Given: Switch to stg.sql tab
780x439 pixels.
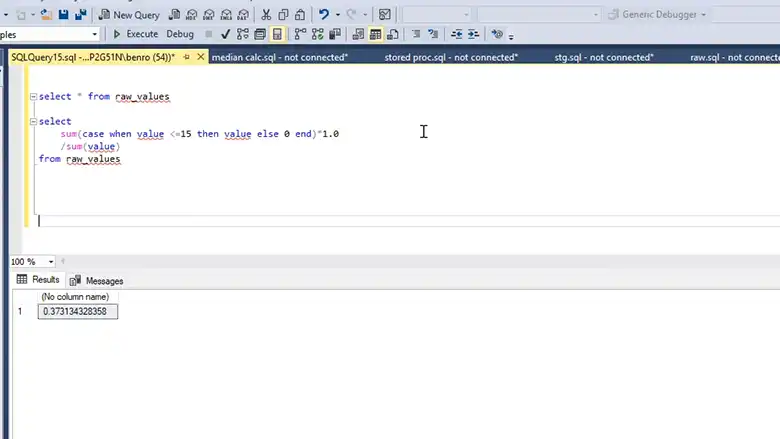Looking at the screenshot, I should tap(604, 57).
